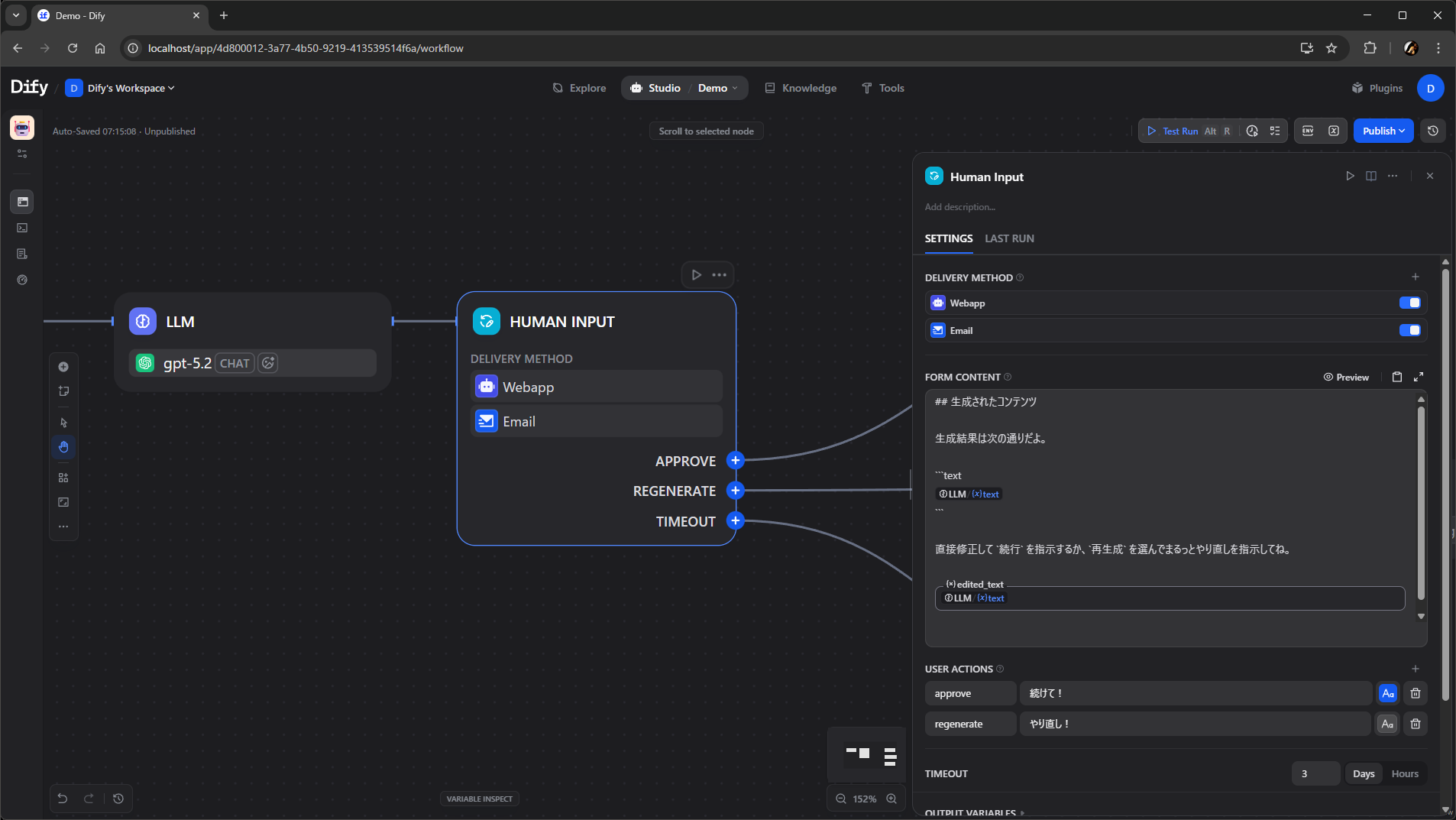Preview the form content
Viewport: 1456px width, 820px height.
(x=1346, y=377)
